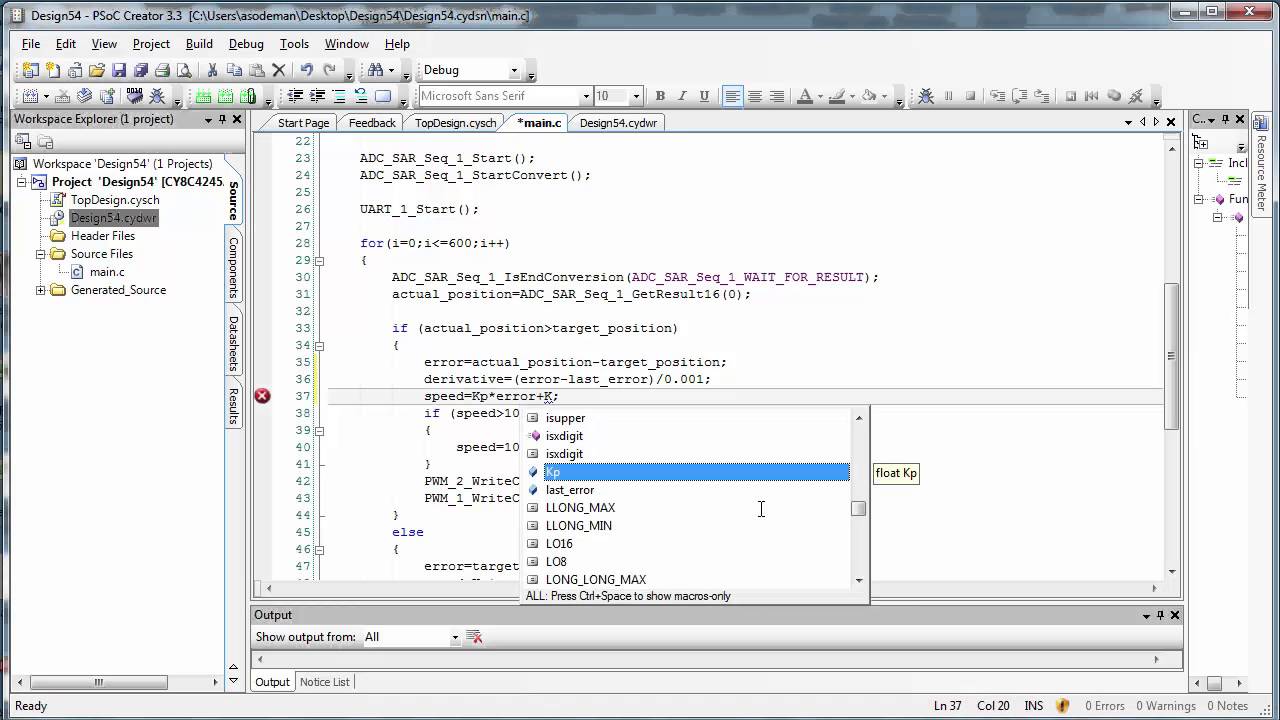The width and height of the screenshot is (1280, 720).
Task: Open the Microsoft Sans Serif font dropdown
Action: tap(586, 96)
